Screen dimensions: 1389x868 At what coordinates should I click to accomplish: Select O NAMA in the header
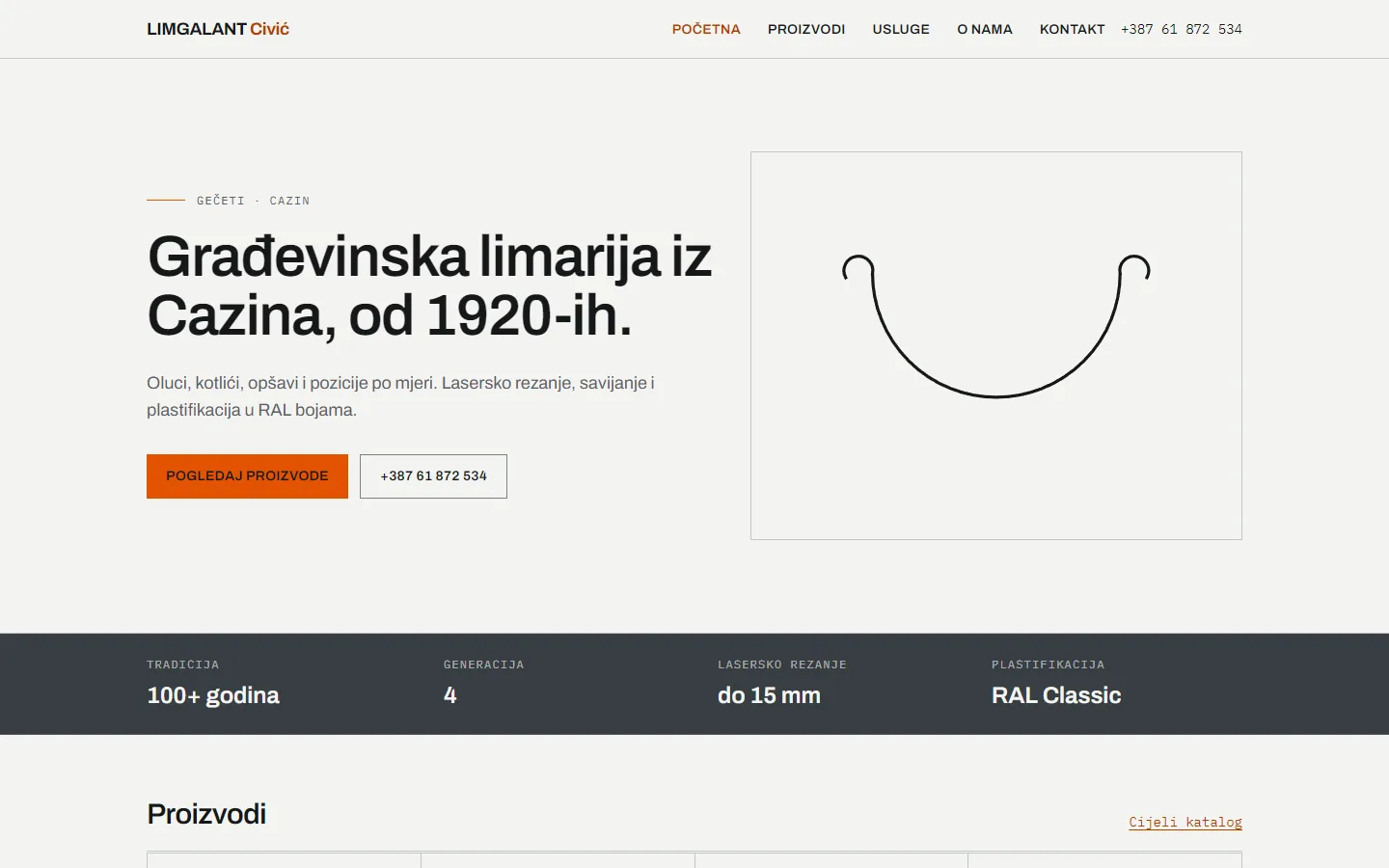coord(985,29)
